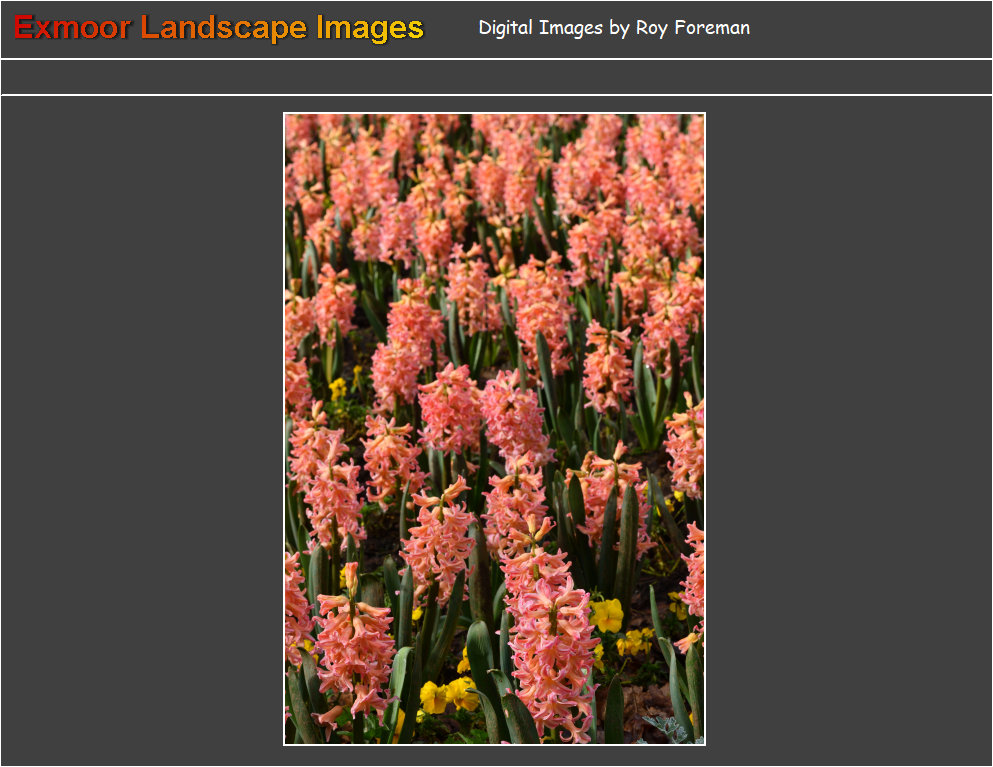This screenshot has width=993, height=767.
Task: Click the word "Landscape" in the heading
Action: tap(224, 28)
